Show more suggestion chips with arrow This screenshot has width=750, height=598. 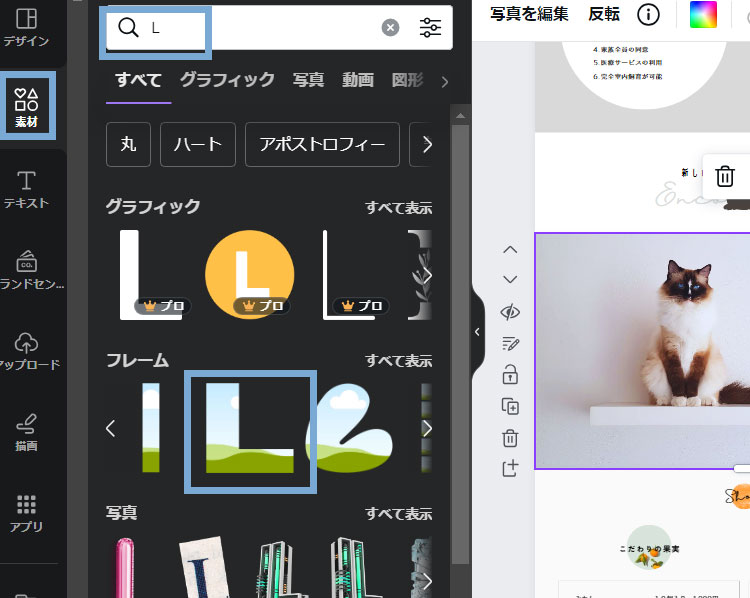click(427, 144)
